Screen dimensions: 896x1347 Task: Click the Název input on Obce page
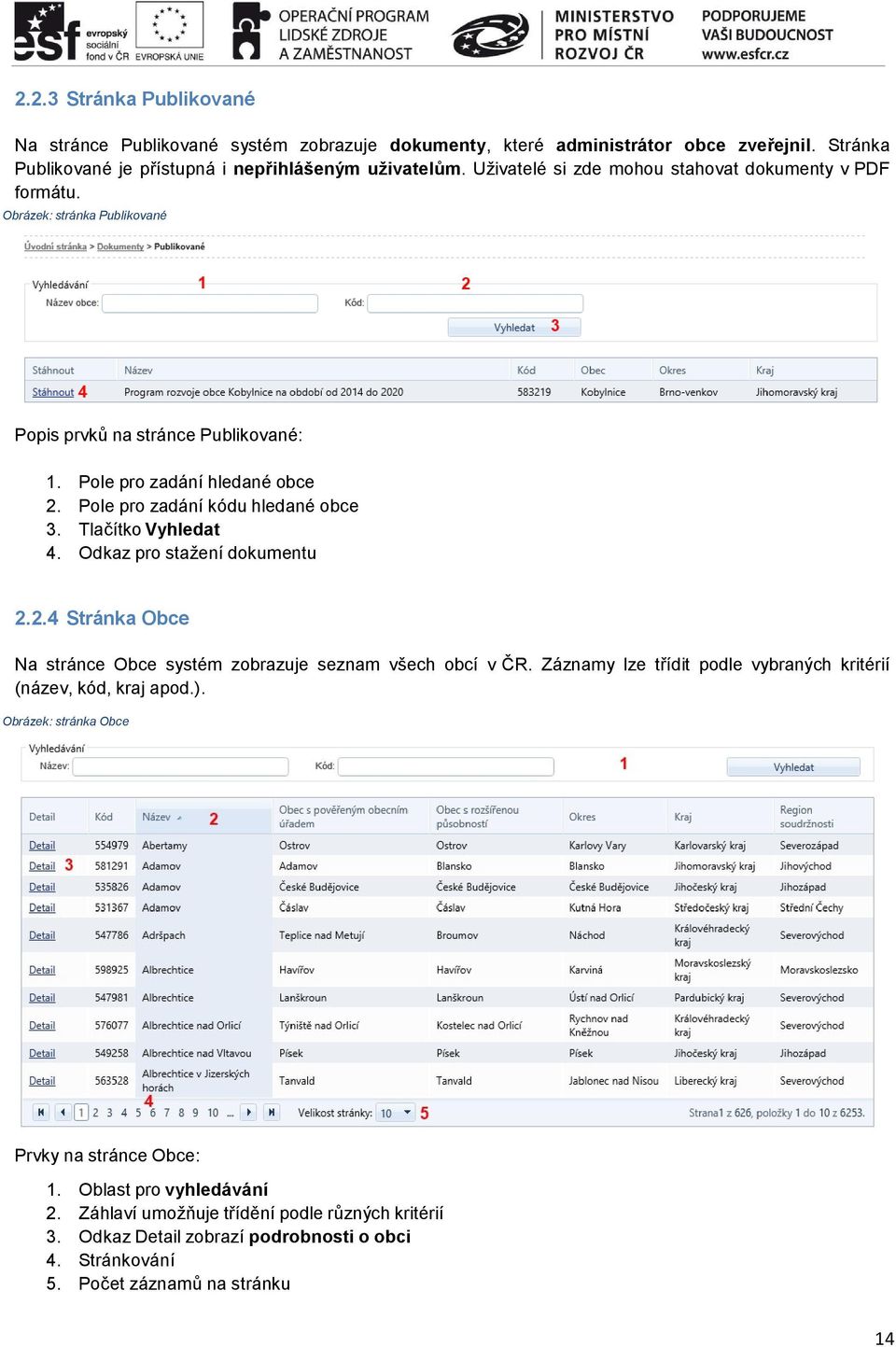pos(180,766)
